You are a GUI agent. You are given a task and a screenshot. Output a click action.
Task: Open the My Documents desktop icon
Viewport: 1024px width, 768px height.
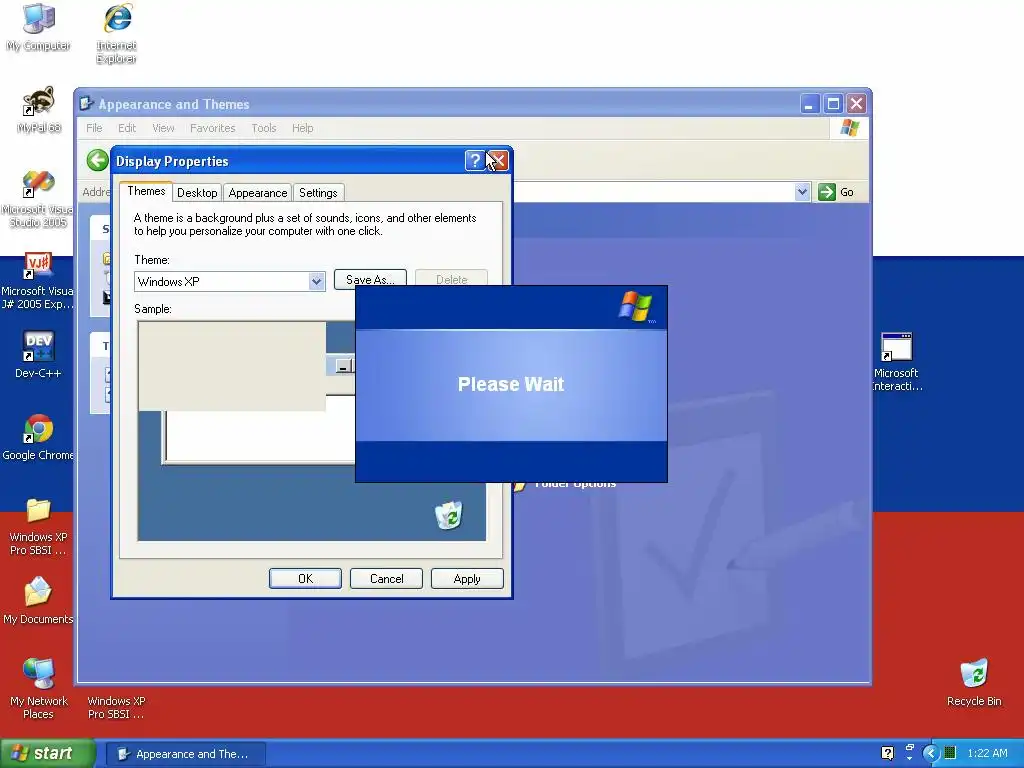tap(38, 600)
